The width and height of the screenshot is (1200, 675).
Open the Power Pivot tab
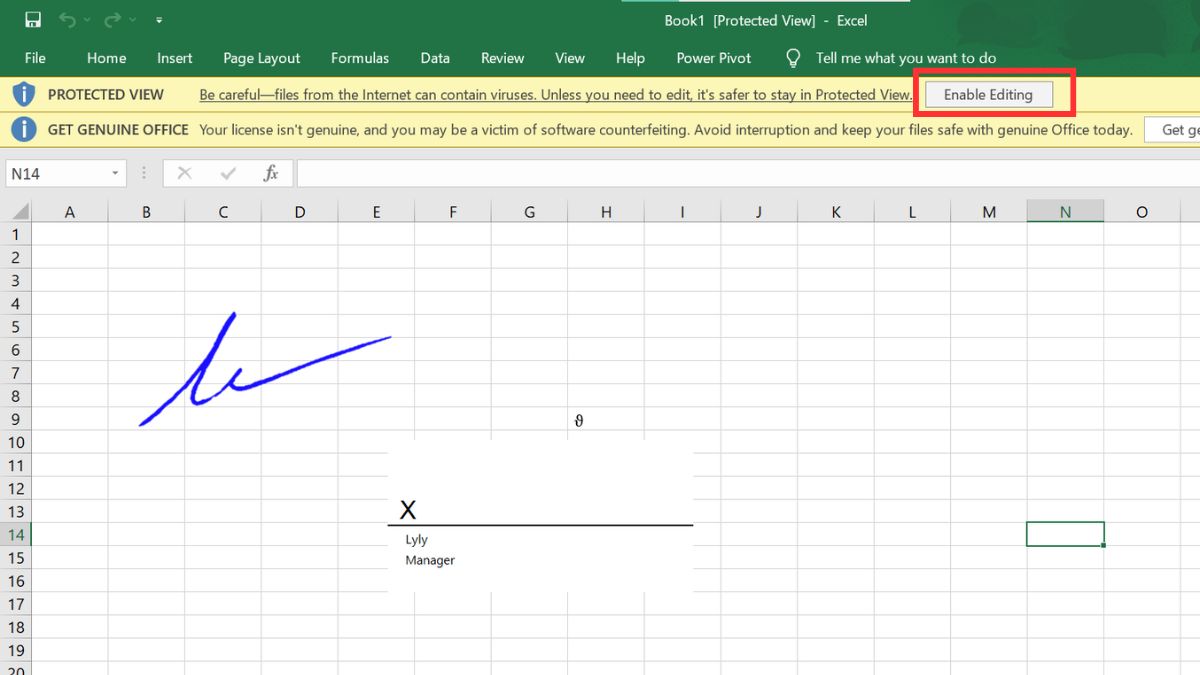click(x=714, y=58)
